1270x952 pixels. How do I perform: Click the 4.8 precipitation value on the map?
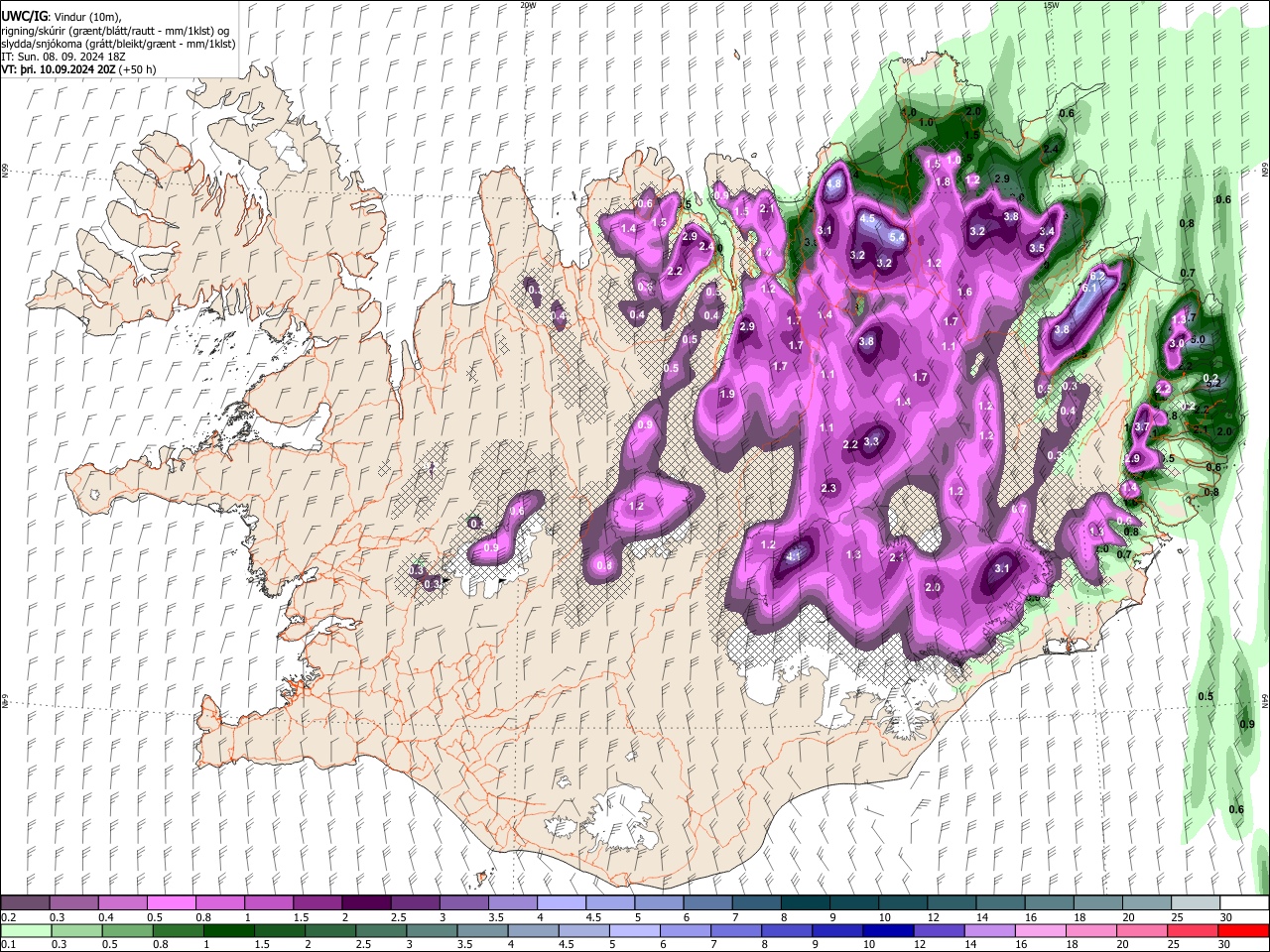click(833, 183)
